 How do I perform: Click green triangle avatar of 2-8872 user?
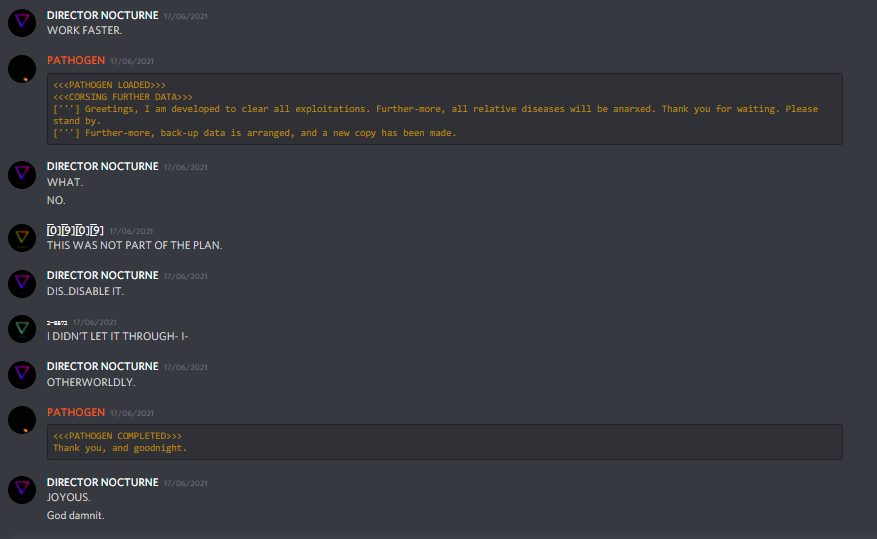22,329
